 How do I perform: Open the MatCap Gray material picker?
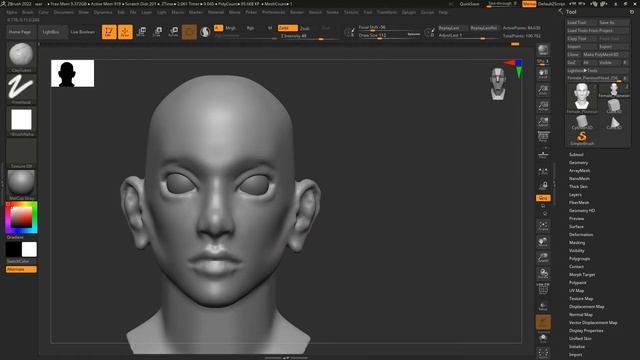point(21,185)
